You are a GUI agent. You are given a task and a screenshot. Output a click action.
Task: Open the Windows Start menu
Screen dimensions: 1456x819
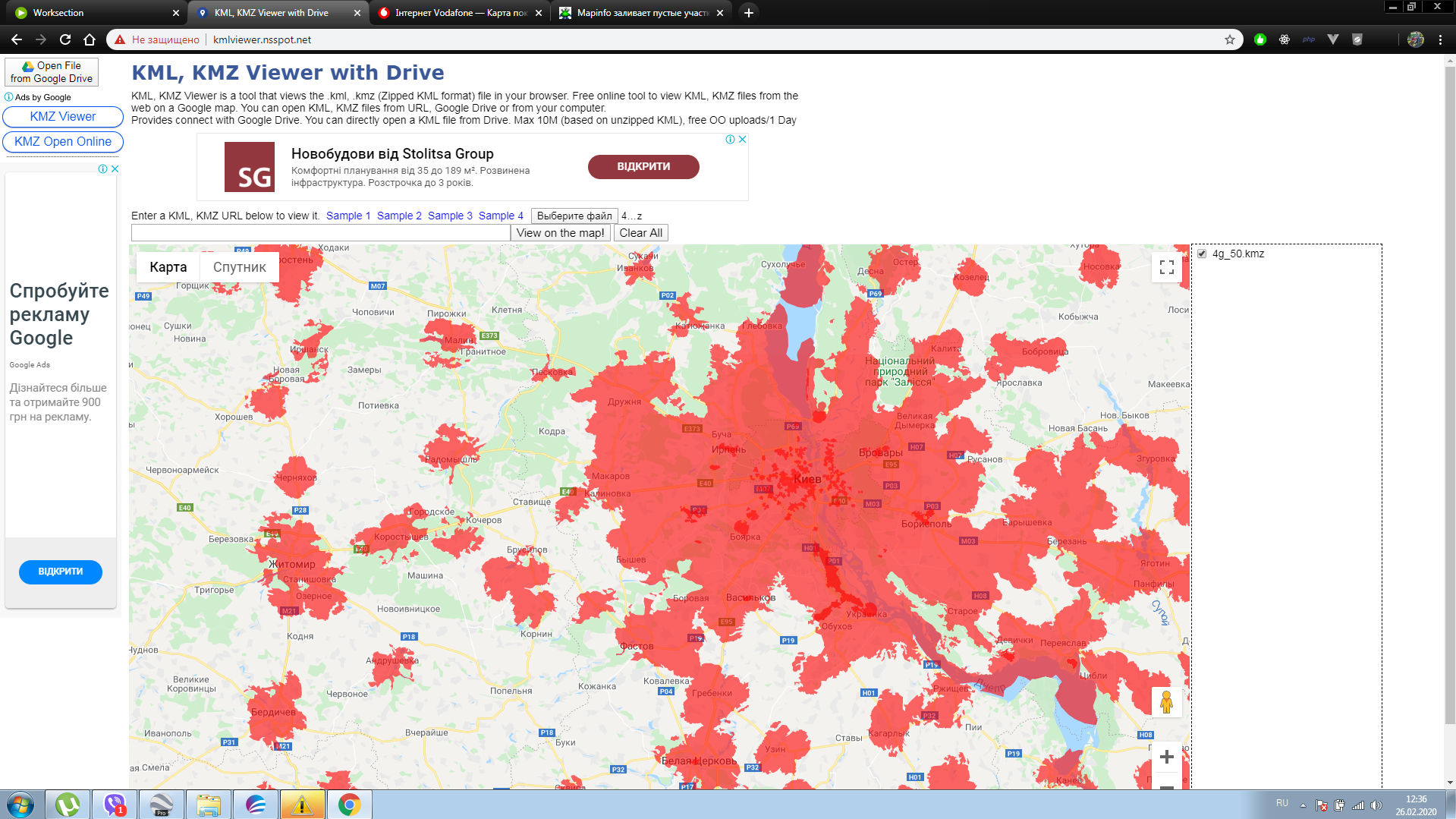(x=20, y=805)
